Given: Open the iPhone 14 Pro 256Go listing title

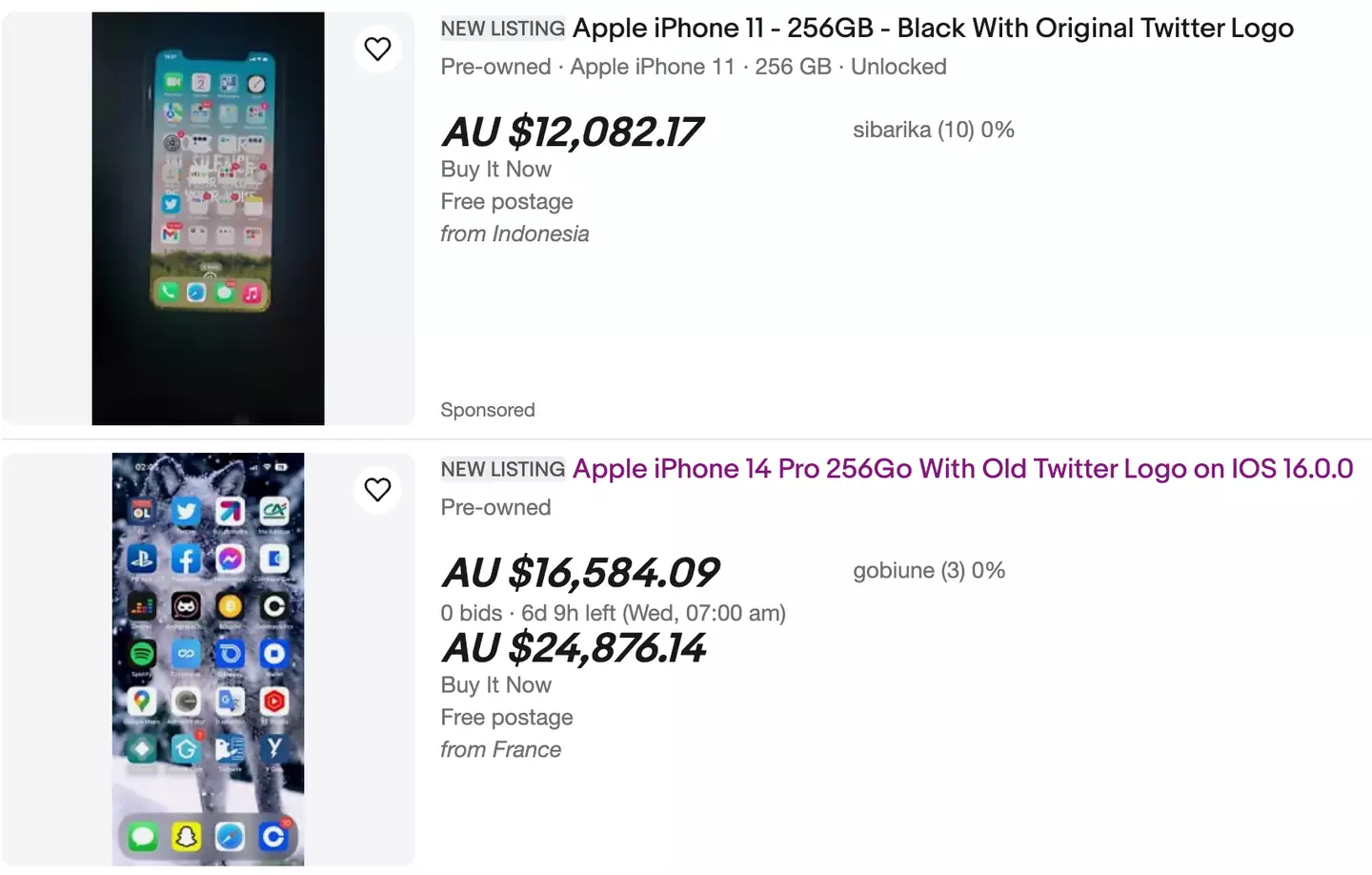Looking at the screenshot, I should [x=962, y=469].
